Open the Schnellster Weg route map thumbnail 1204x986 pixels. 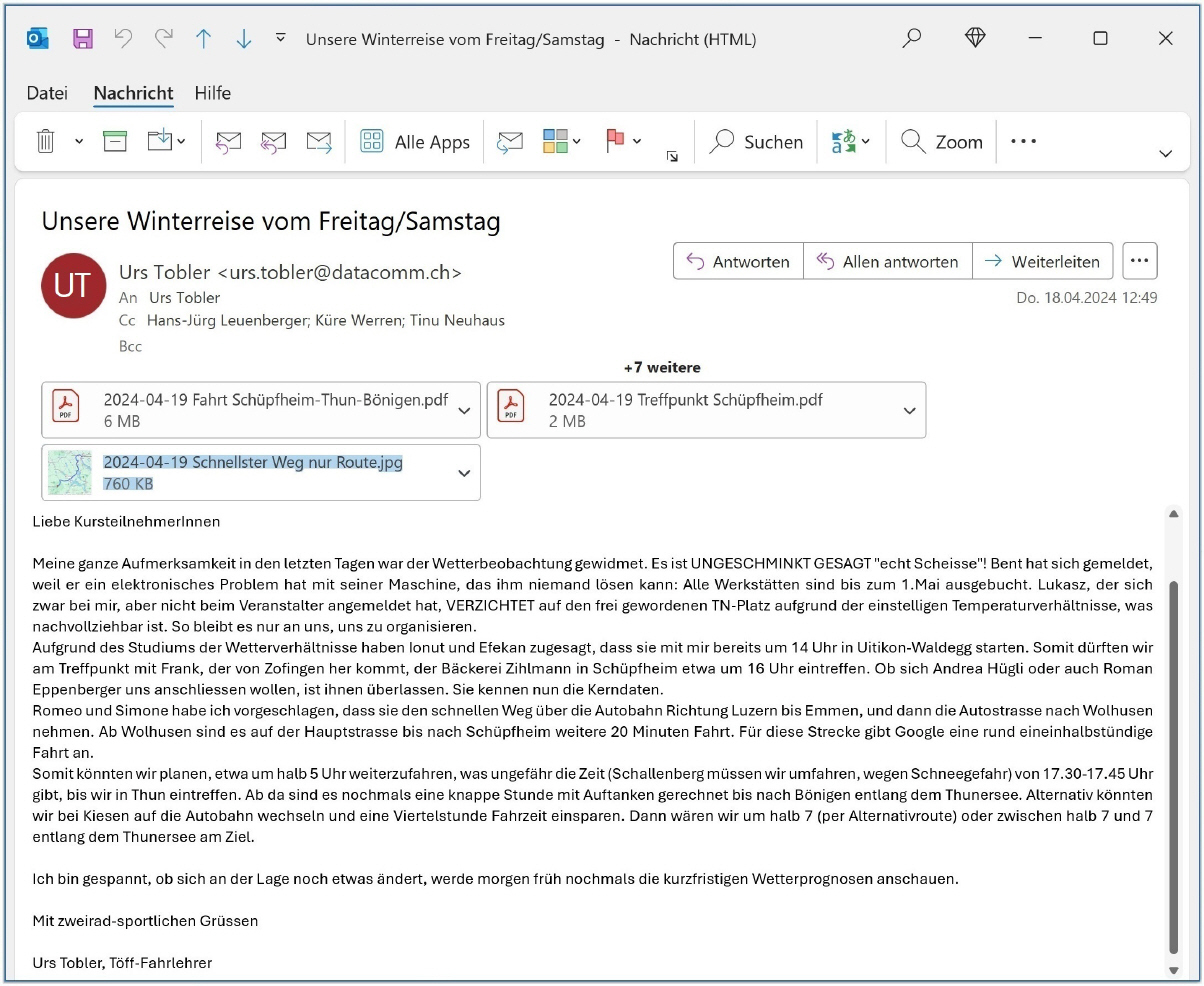click(x=70, y=473)
